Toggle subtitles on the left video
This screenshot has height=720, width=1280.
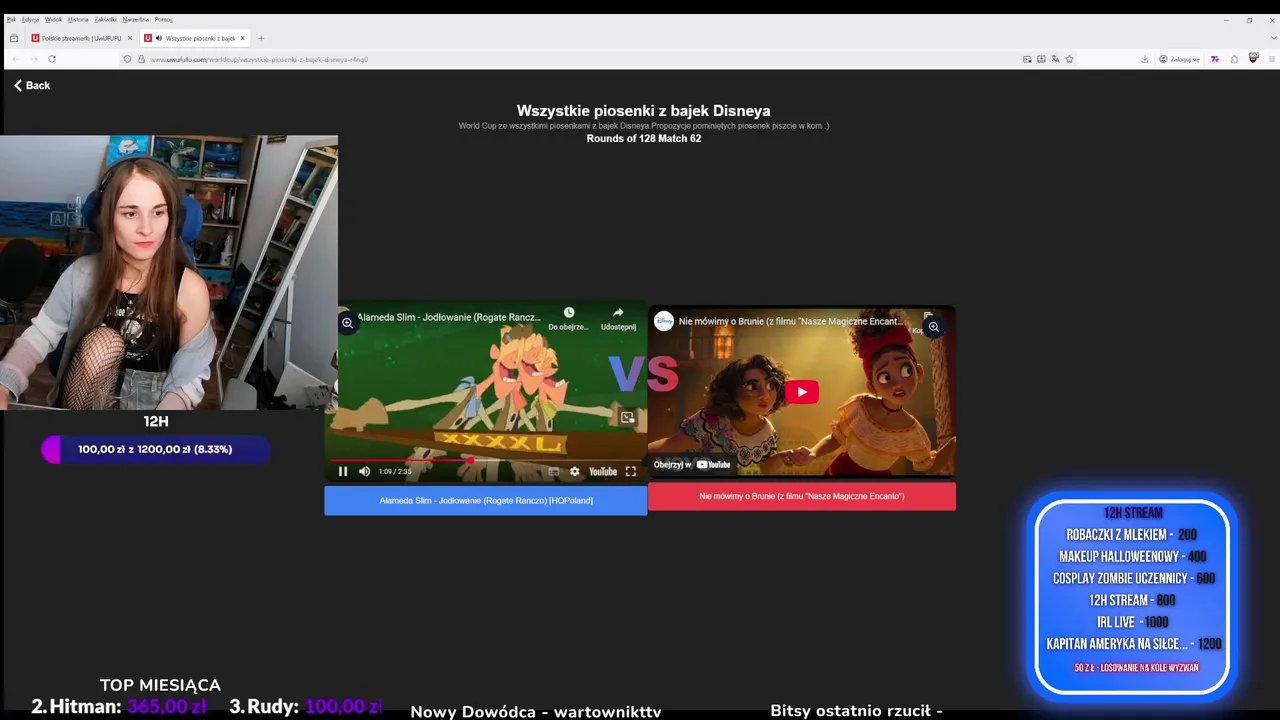(x=553, y=471)
